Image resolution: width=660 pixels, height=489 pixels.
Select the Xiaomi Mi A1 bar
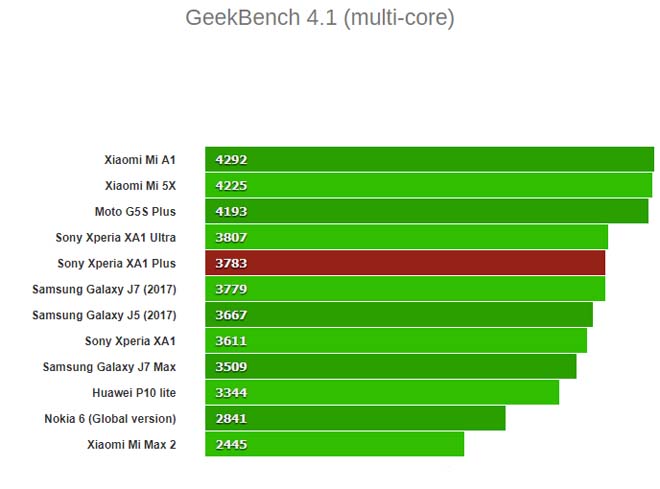coord(430,159)
